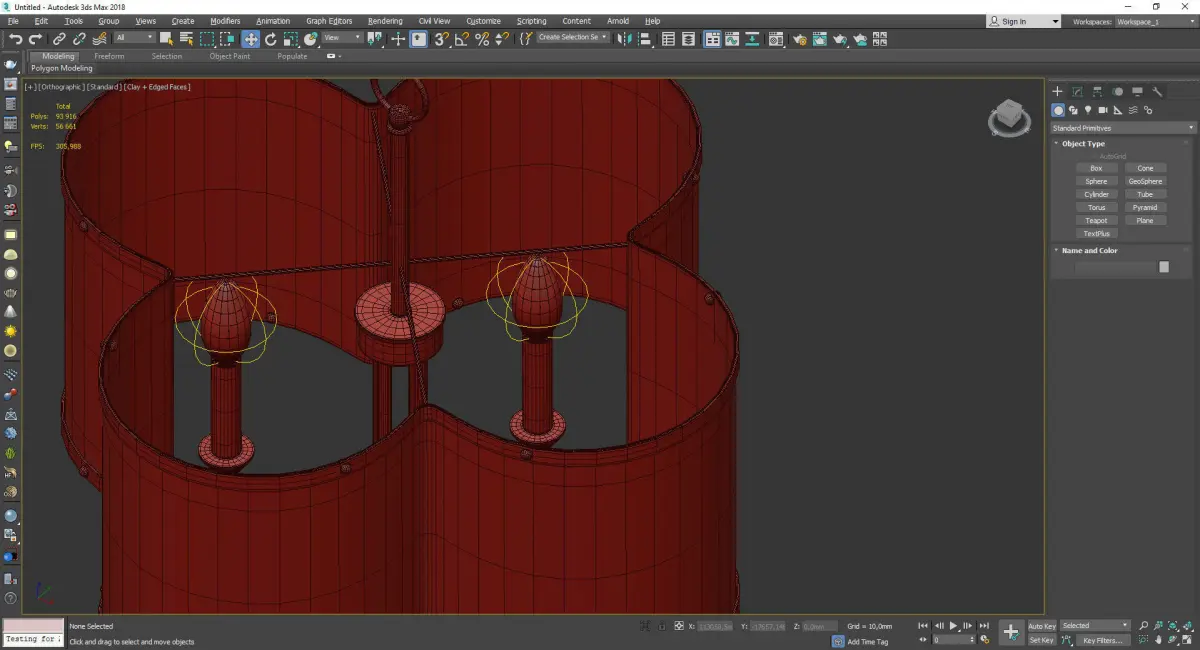Toggle the 3D Snaps button
Viewport: 1200px width, 650px height.
(441, 39)
